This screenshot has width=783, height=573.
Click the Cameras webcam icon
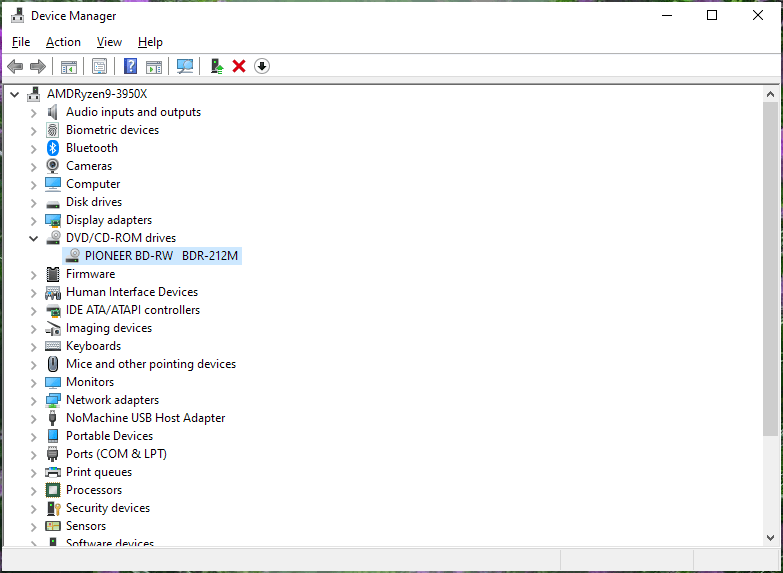tap(52, 166)
